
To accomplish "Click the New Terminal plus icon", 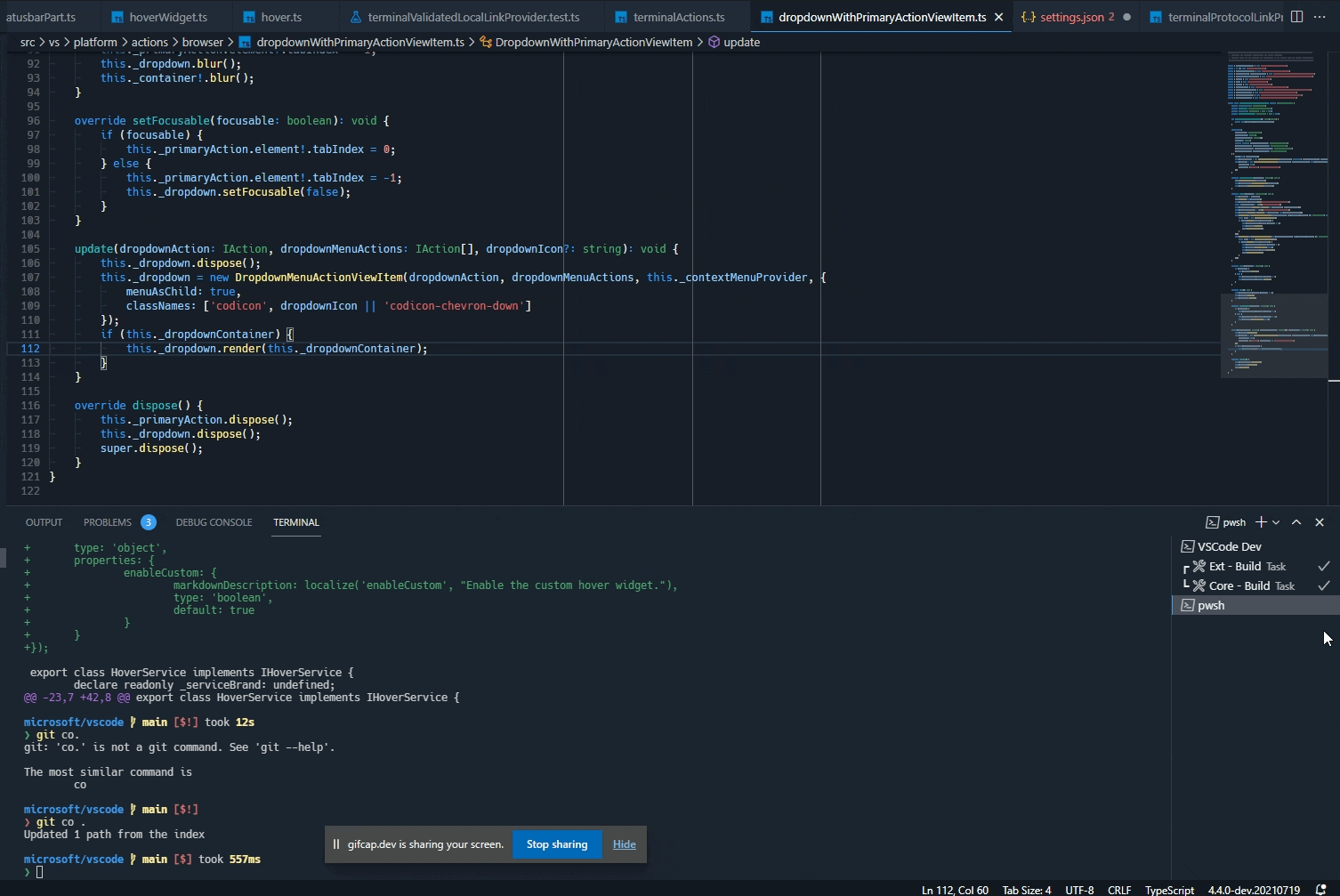I will click(x=1260, y=522).
